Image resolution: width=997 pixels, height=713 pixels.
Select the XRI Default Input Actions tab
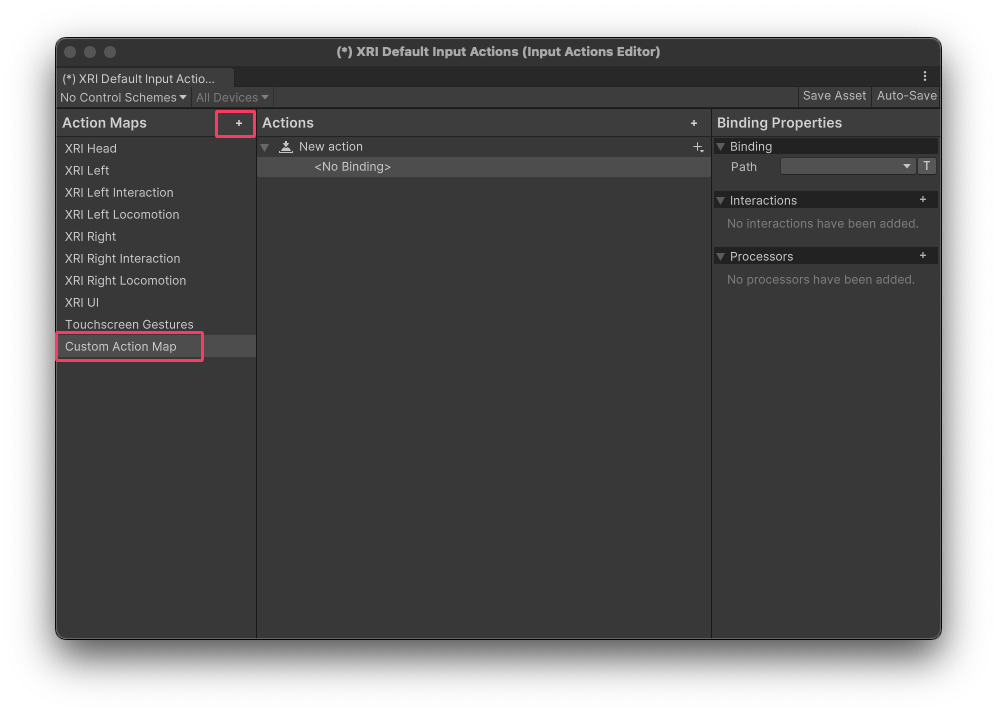click(x=145, y=78)
